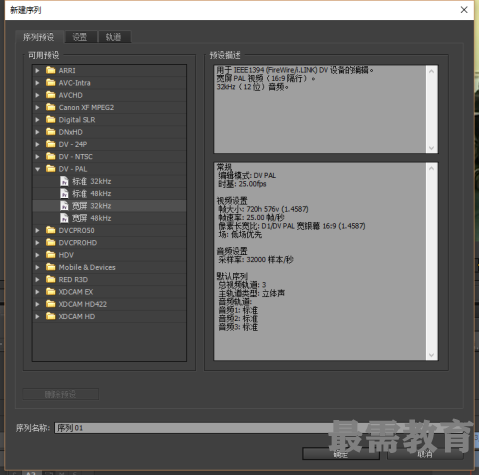Image resolution: width=480 pixels, height=476 pixels.
Task: Click the DV - 24P folder icon
Action: pos(51,144)
